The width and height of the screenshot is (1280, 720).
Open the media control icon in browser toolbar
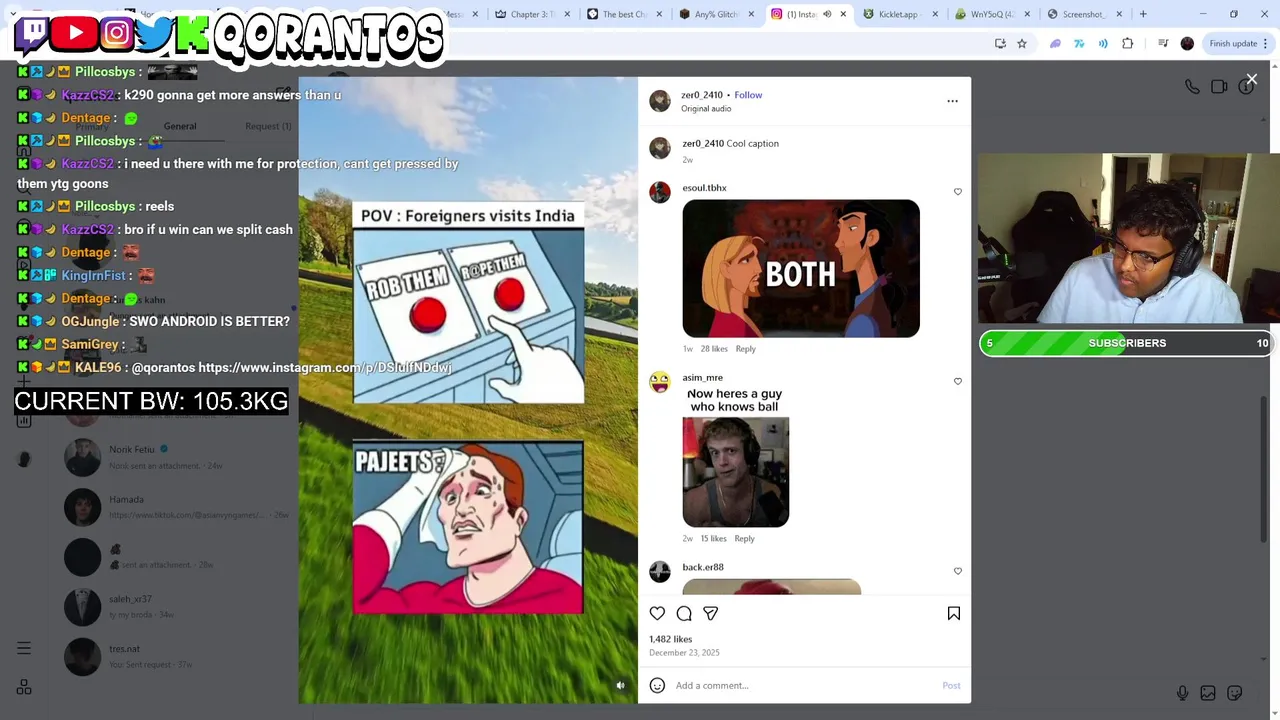click(1162, 43)
